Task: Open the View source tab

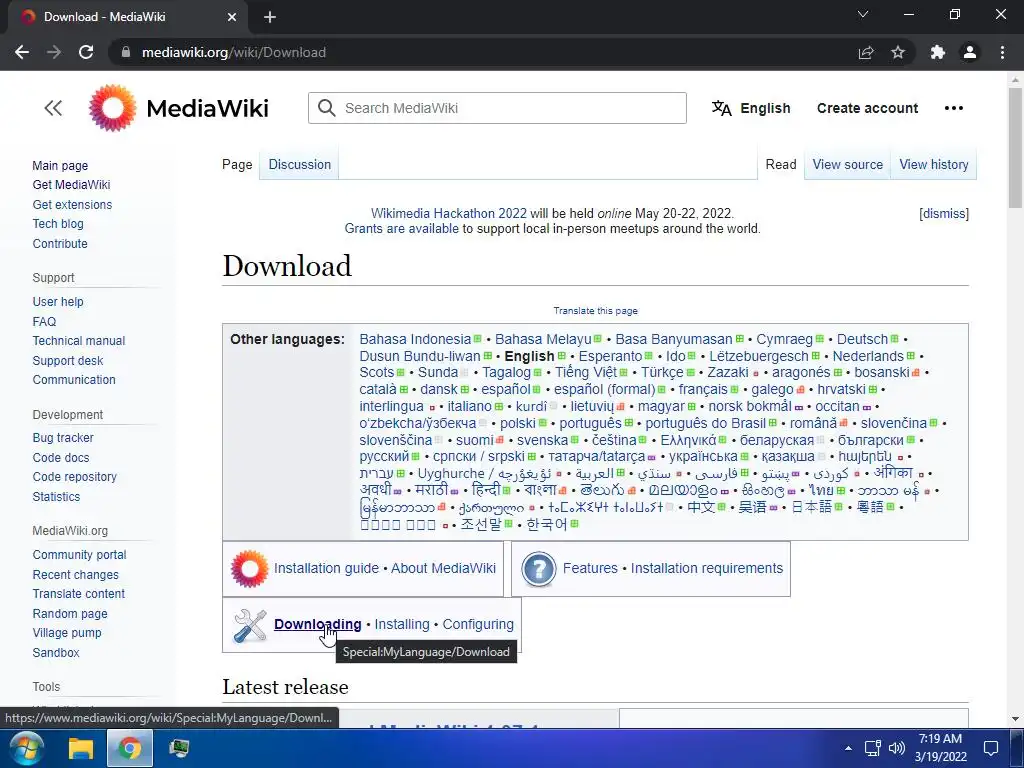Action: [x=848, y=165]
